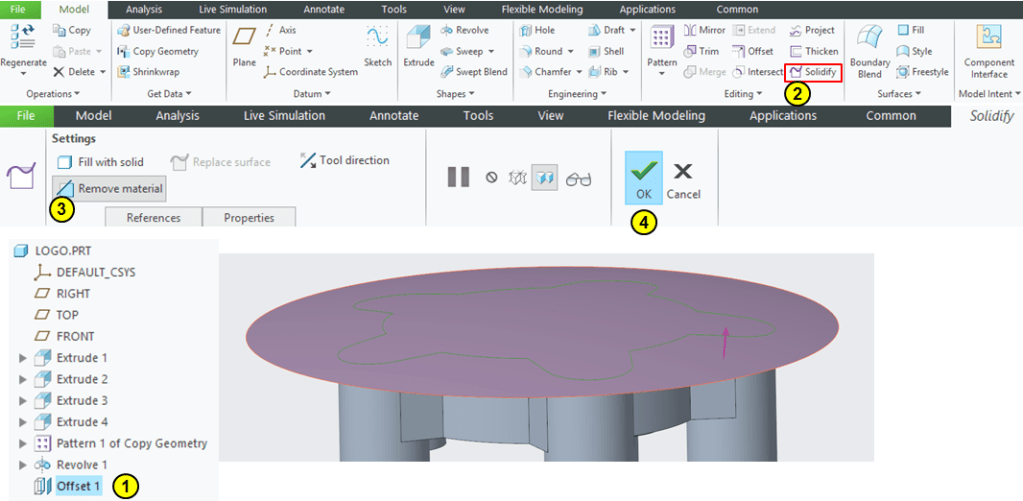Select Offset 1 in the model tree

78,486
